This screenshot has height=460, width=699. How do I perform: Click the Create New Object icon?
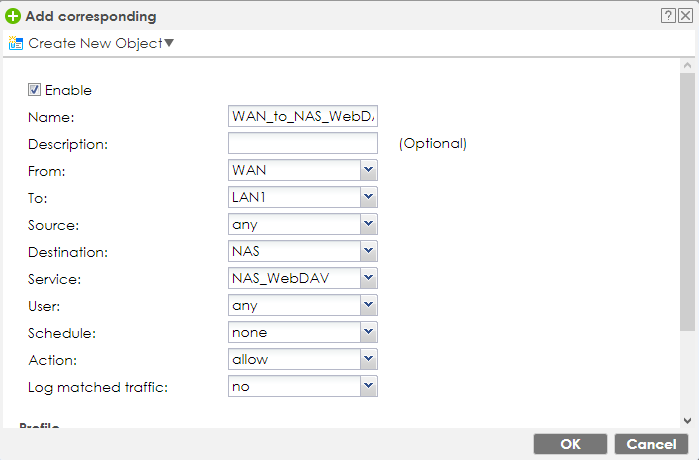pos(15,44)
